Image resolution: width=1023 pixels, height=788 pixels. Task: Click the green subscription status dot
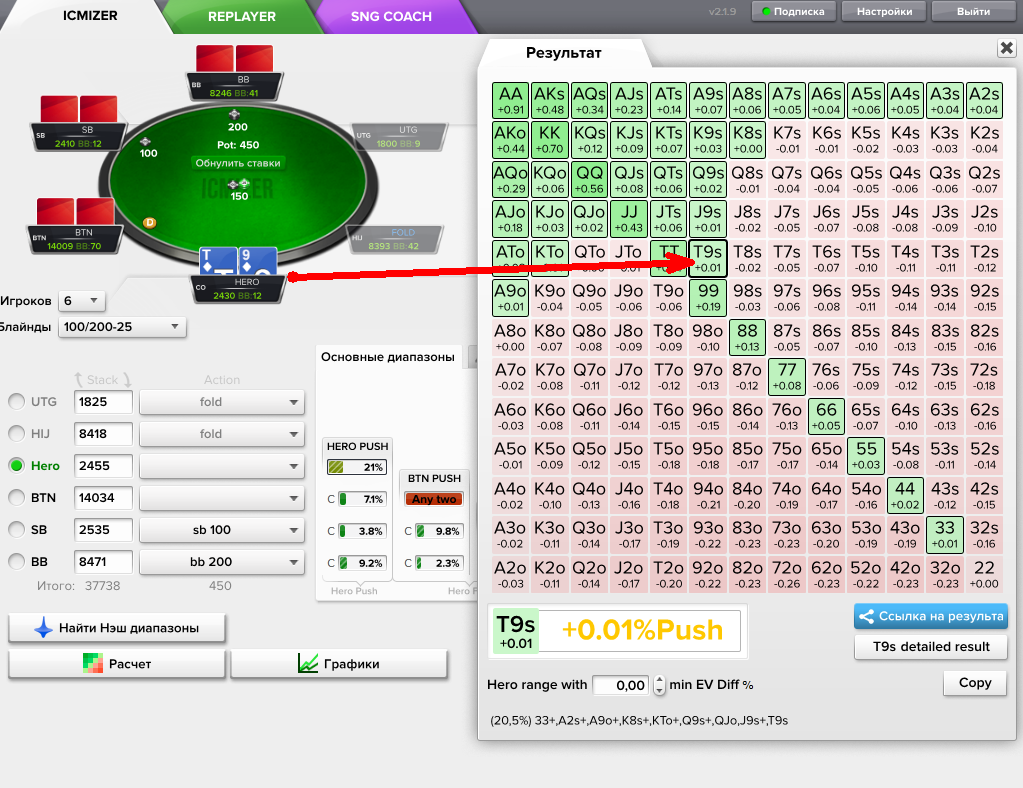766,11
